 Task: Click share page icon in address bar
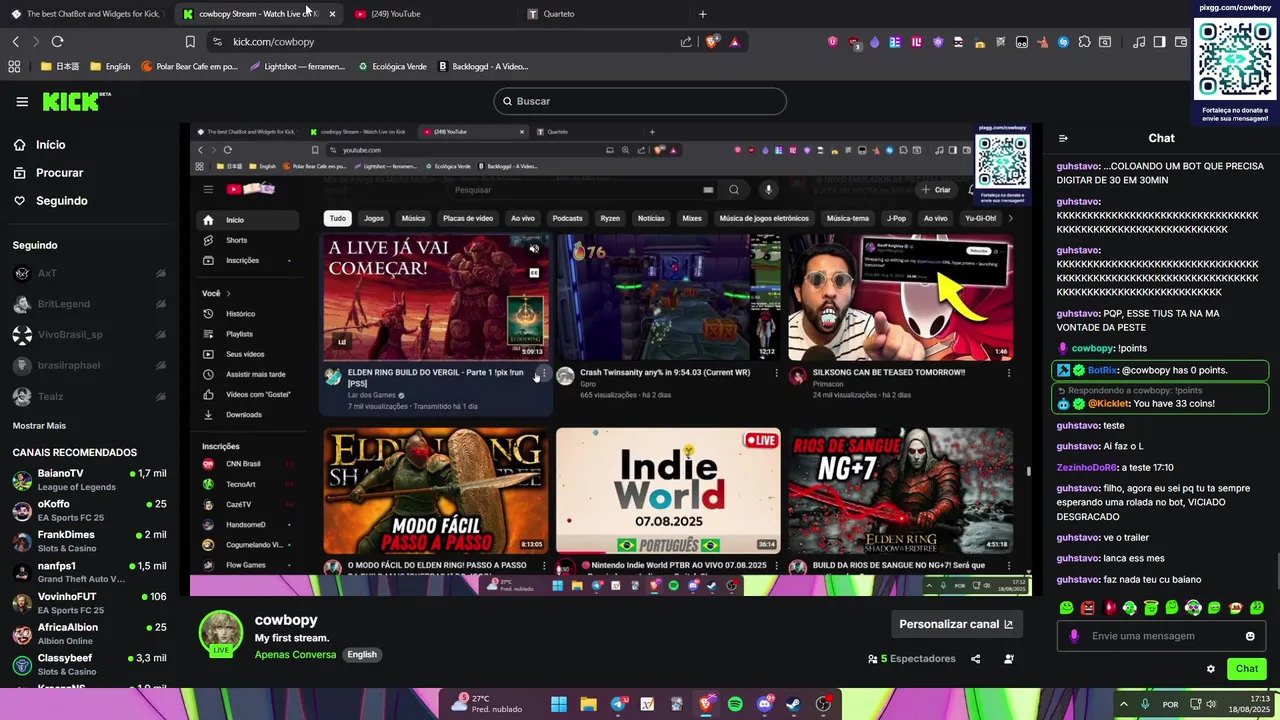[x=686, y=42]
